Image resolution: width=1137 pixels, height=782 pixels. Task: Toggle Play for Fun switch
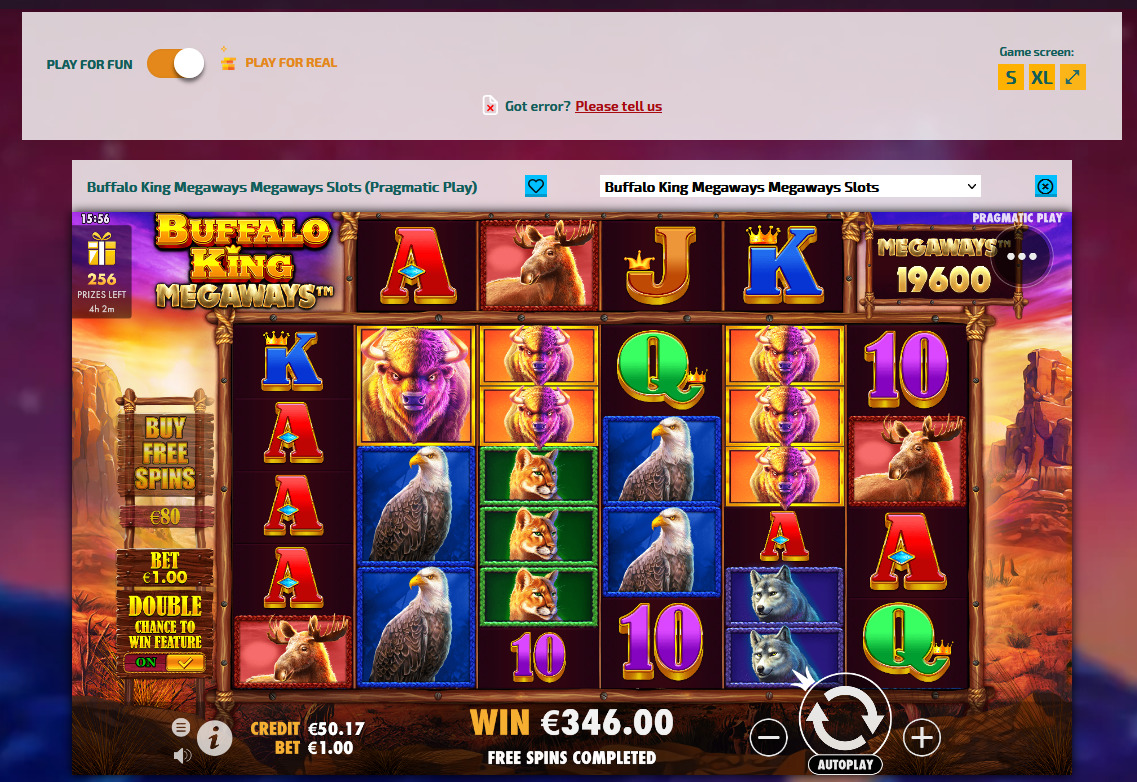coord(175,63)
